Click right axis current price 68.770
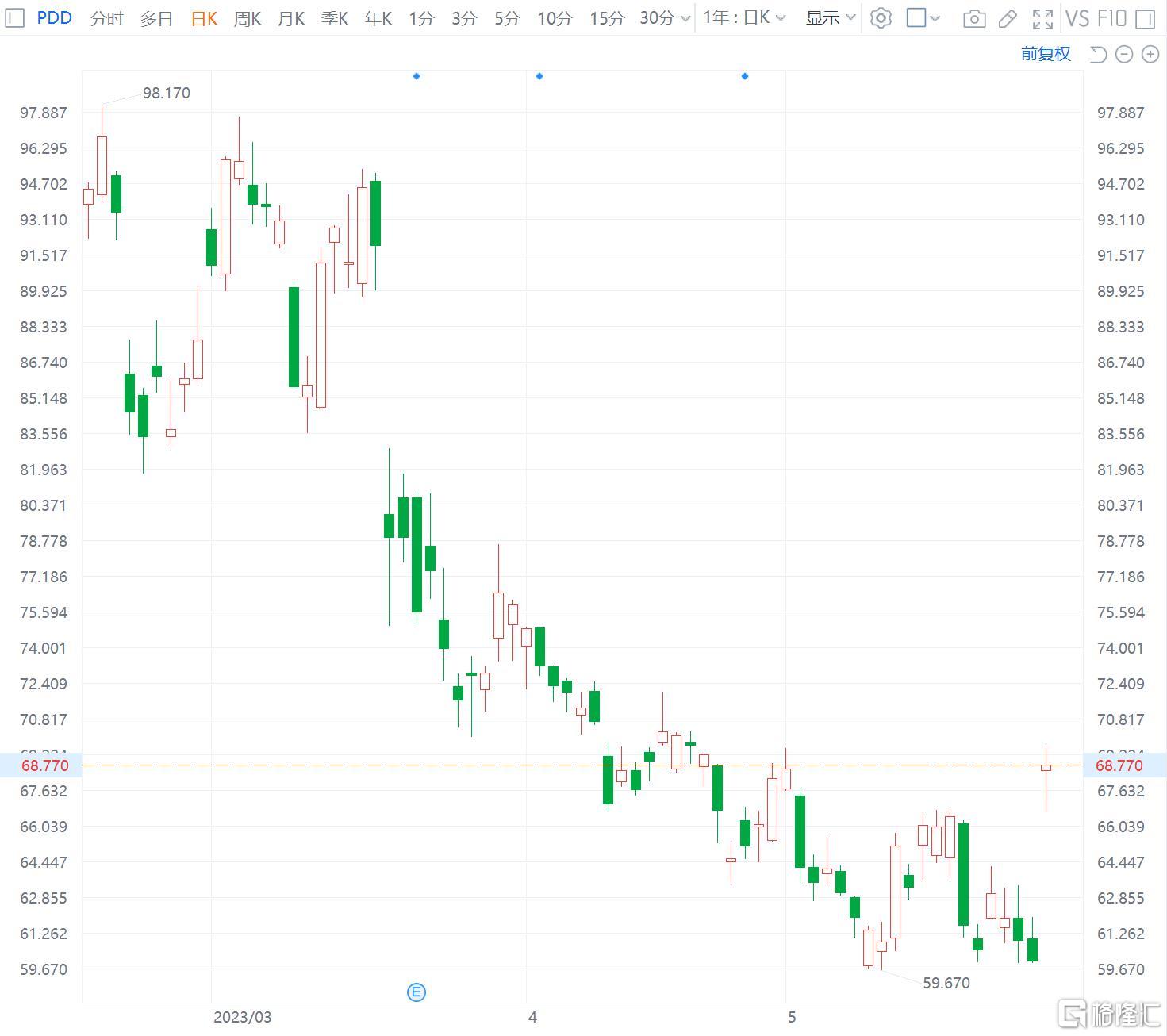Viewport: 1167px width, 1036px height. pyautogui.click(x=1119, y=765)
